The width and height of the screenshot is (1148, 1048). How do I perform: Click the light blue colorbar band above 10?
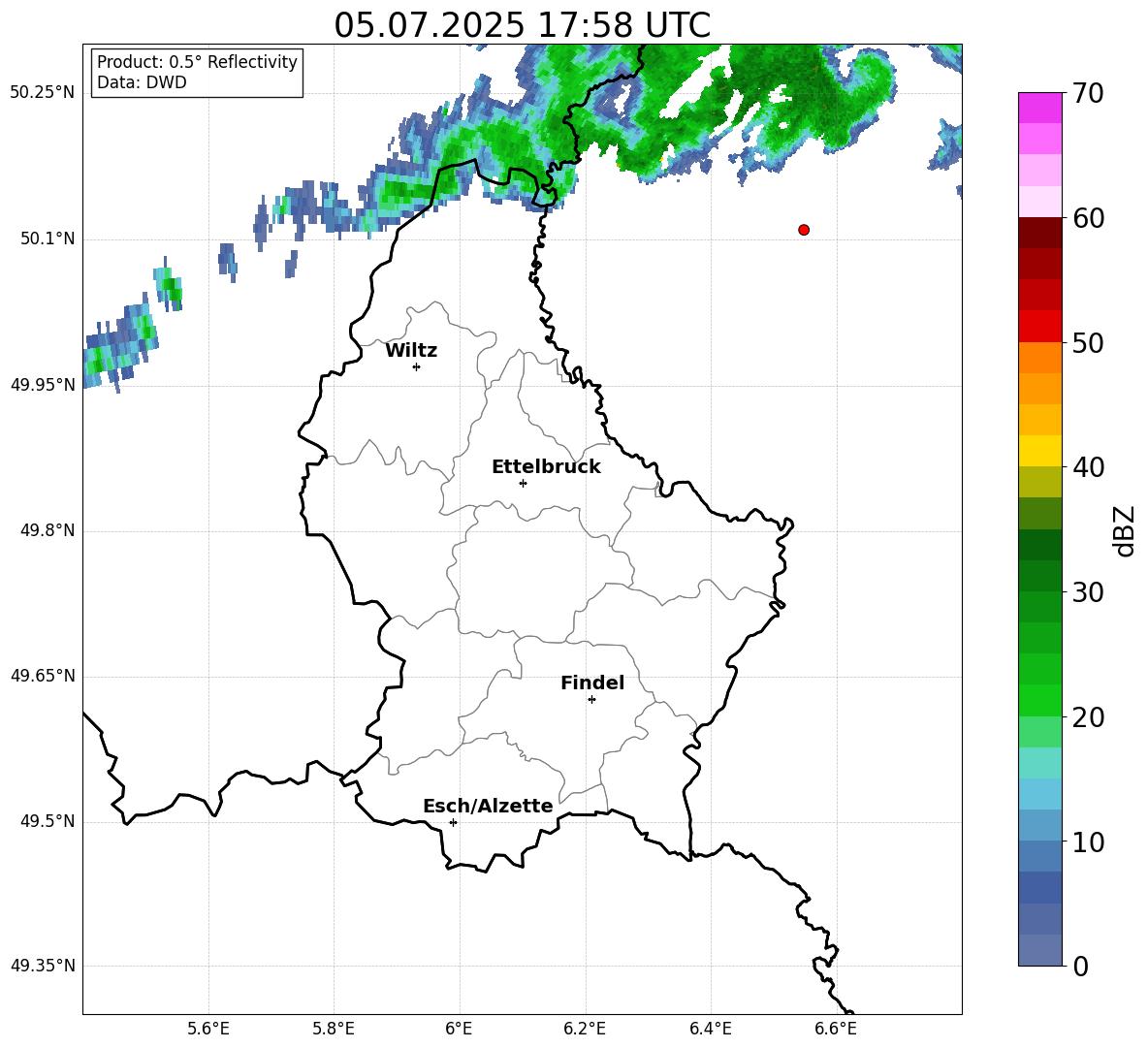click(x=1039, y=826)
